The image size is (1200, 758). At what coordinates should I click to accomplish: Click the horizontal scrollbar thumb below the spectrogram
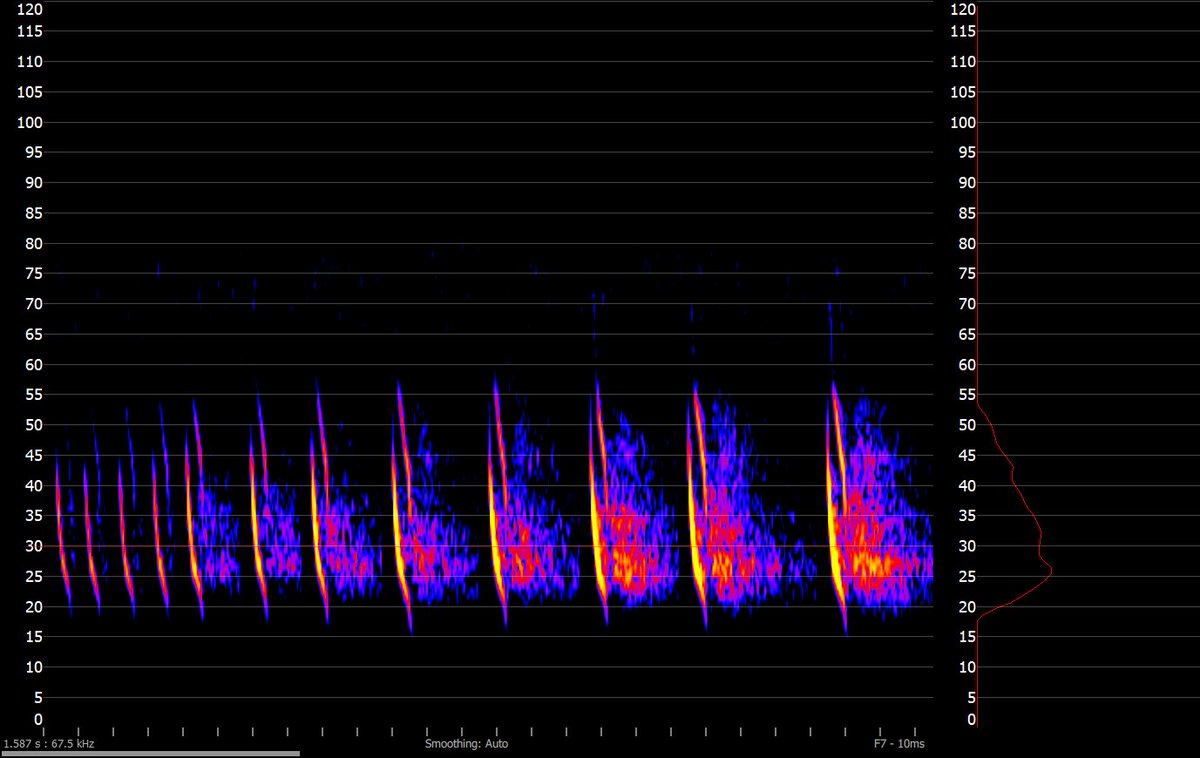point(150,754)
